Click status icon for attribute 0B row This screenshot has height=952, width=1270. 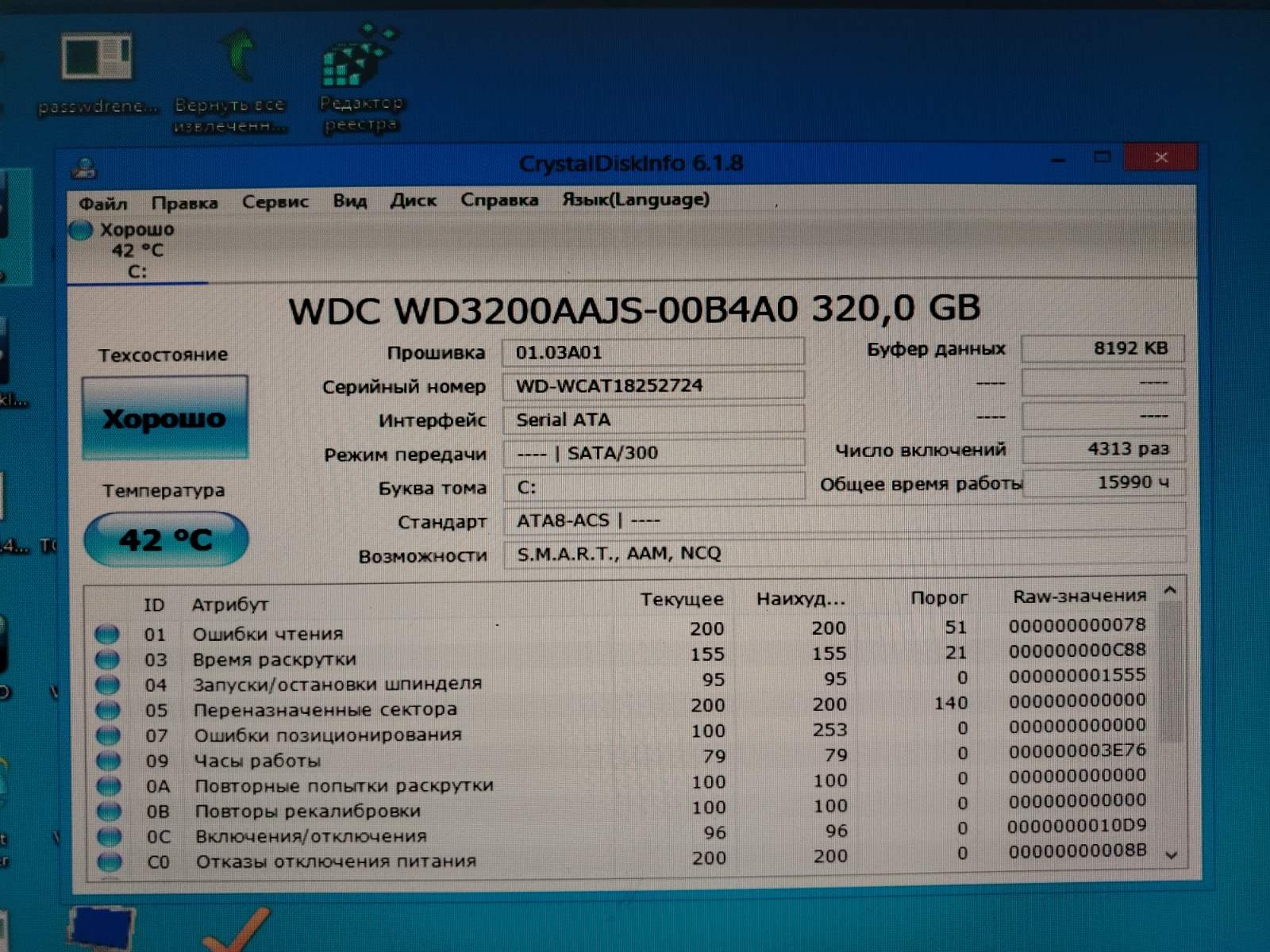110,812
